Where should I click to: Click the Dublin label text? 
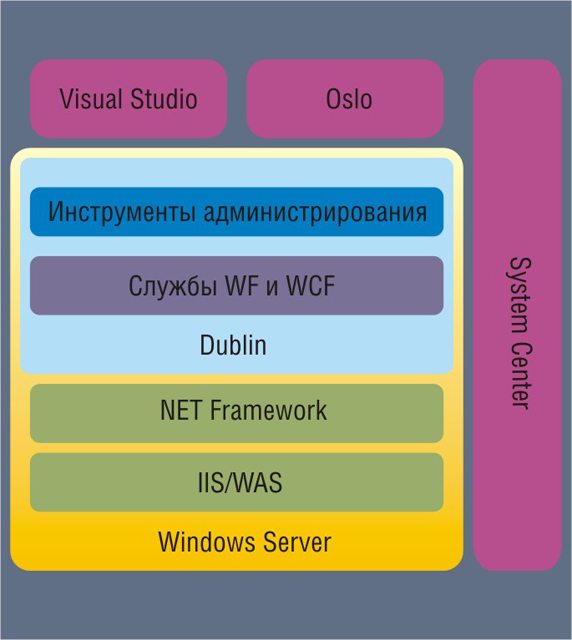(233, 345)
